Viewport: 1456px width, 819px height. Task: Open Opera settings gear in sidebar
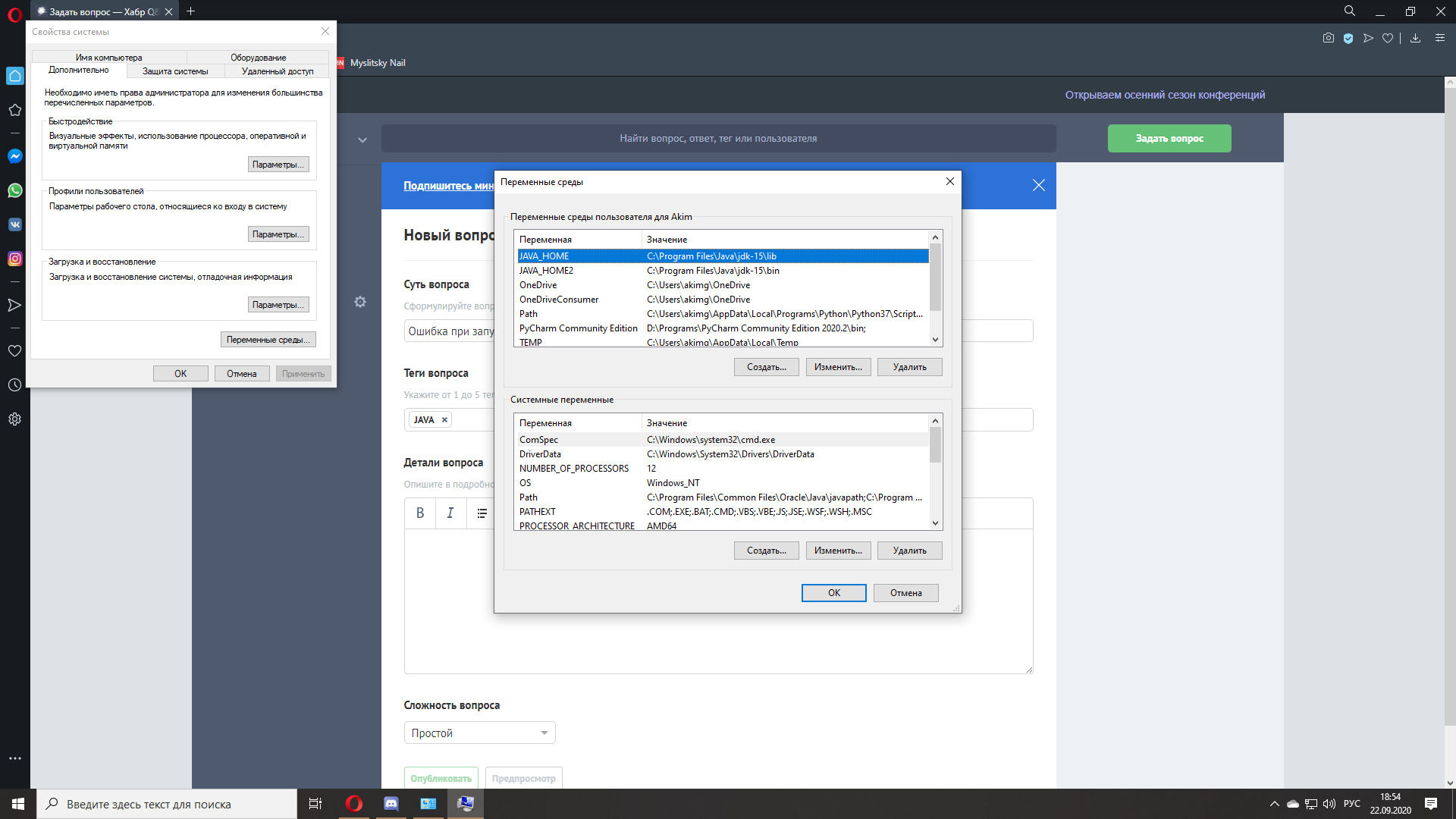tap(14, 419)
